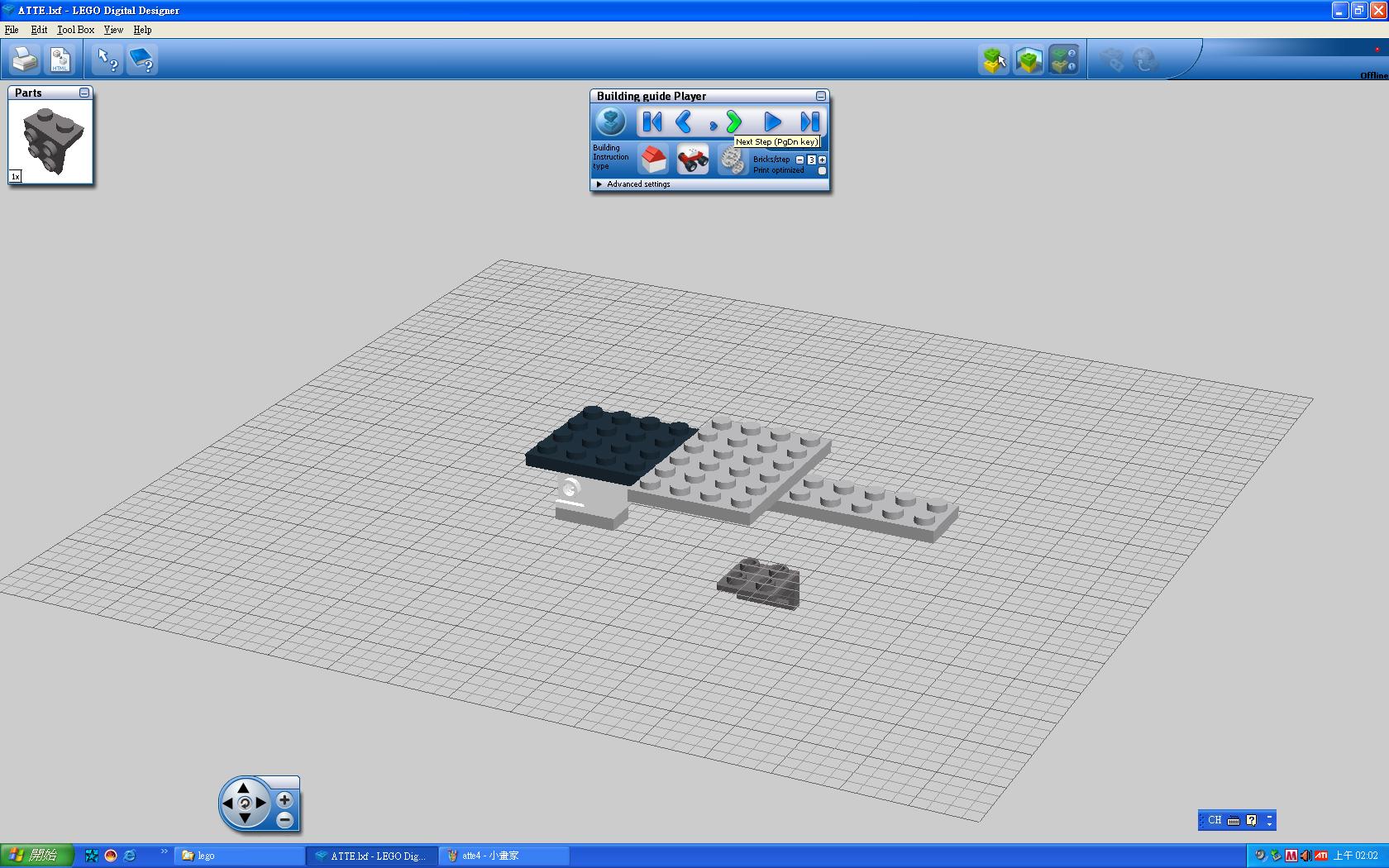The height and width of the screenshot is (868, 1389).
Task: Open the File menu
Action: tap(12, 30)
